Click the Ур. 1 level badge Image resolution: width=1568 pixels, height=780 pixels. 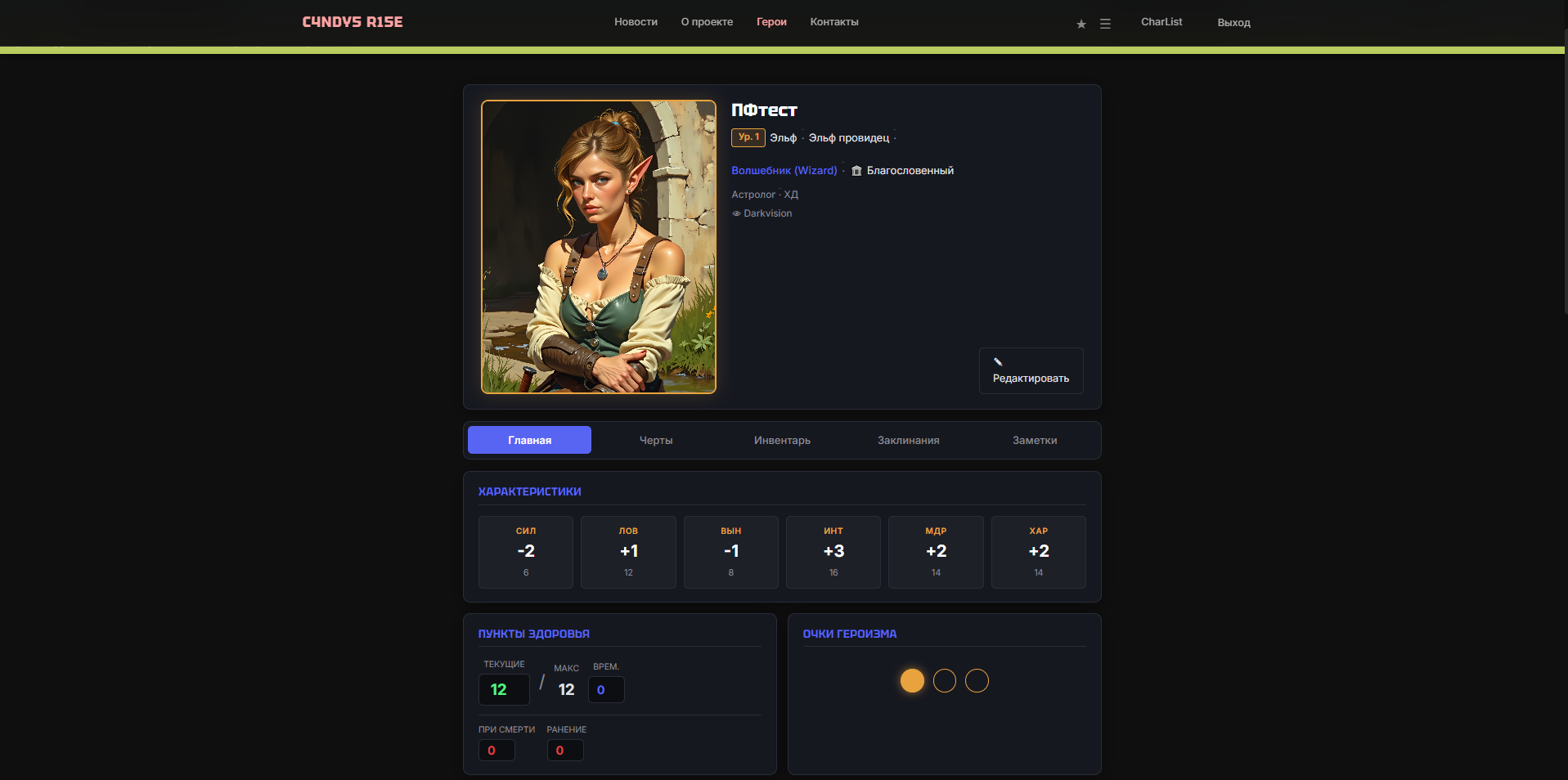[748, 137]
